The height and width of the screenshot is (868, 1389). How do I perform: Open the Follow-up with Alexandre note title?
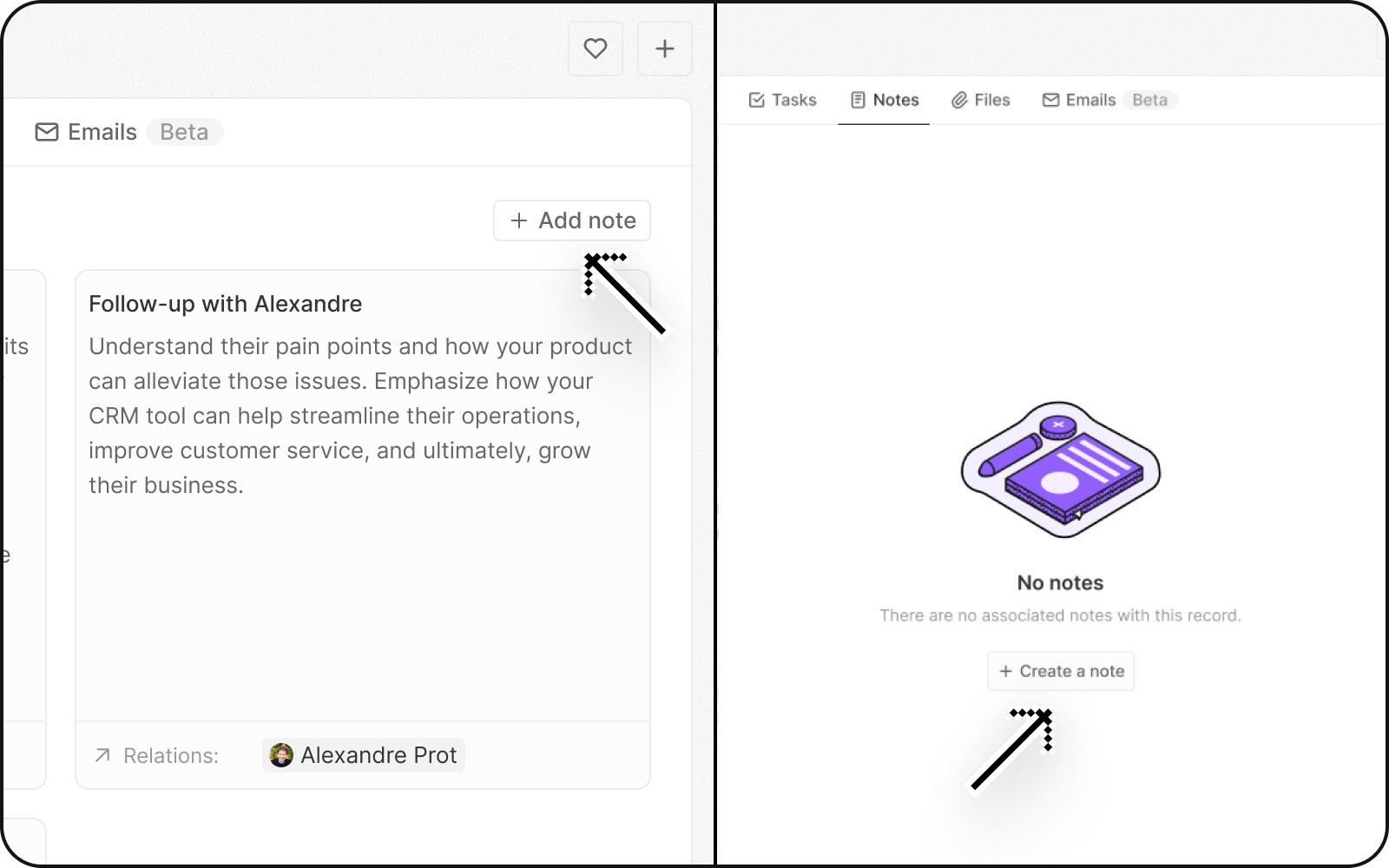click(x=226, y=304)
